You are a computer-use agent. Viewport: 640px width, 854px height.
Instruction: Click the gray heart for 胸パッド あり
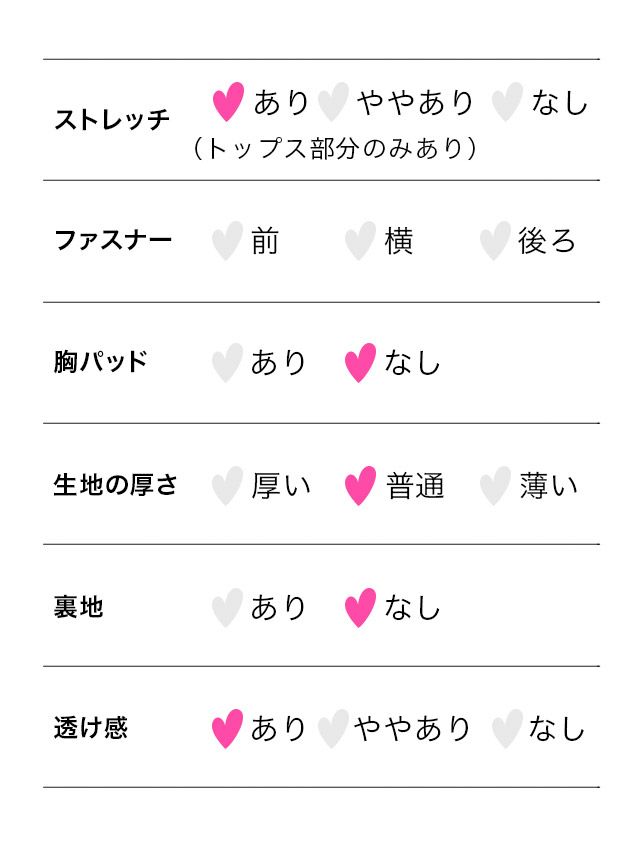pyautogui.click(x=227, y=362)
